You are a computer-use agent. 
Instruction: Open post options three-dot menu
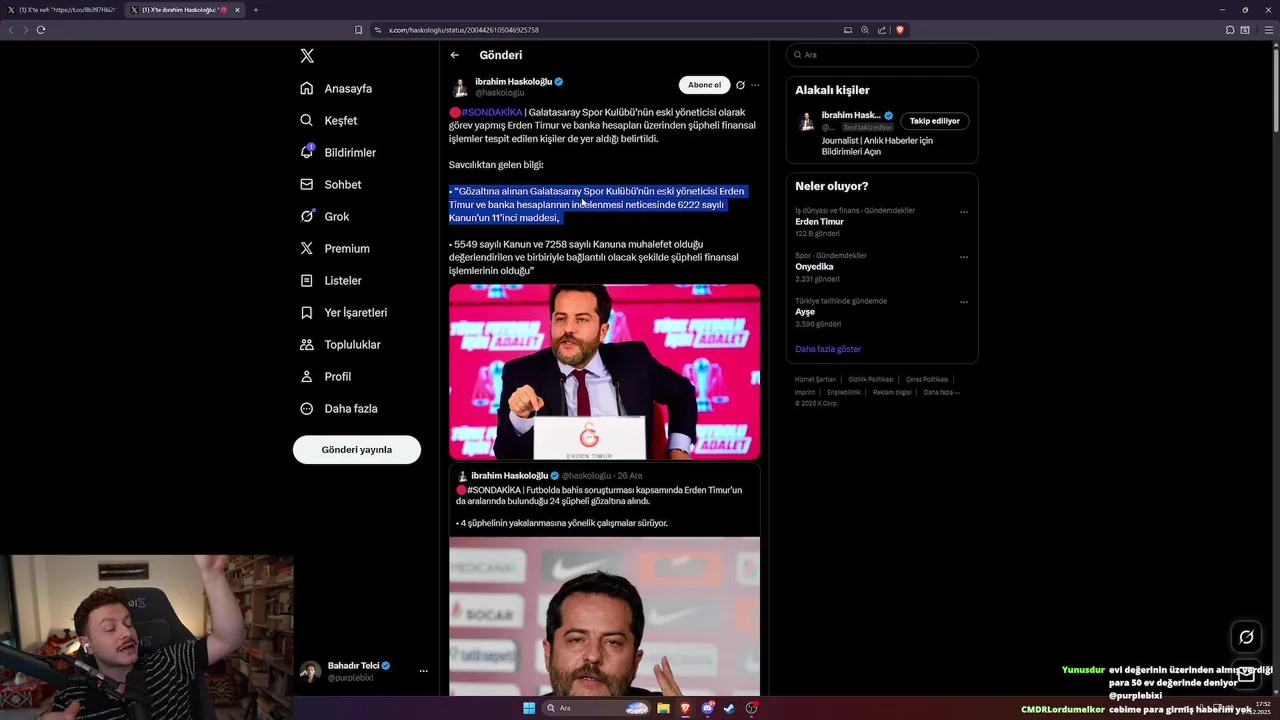(755, 85)
